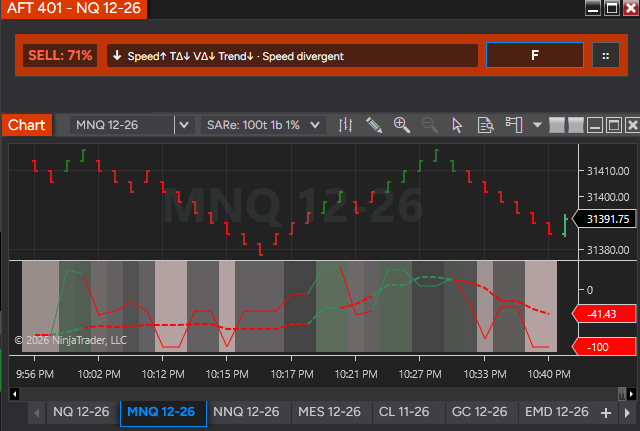Click the 31380.00 price axis label
The width and height of the screenshot is (640, 431).
pos(608,250)
